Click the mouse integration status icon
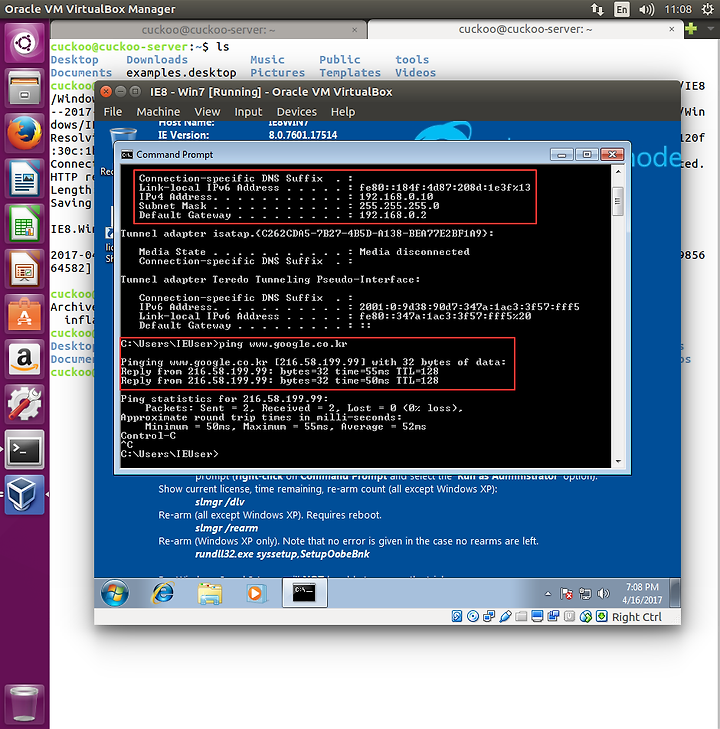Viewport: 720px width, 729px height. click(x=586, y=616)
